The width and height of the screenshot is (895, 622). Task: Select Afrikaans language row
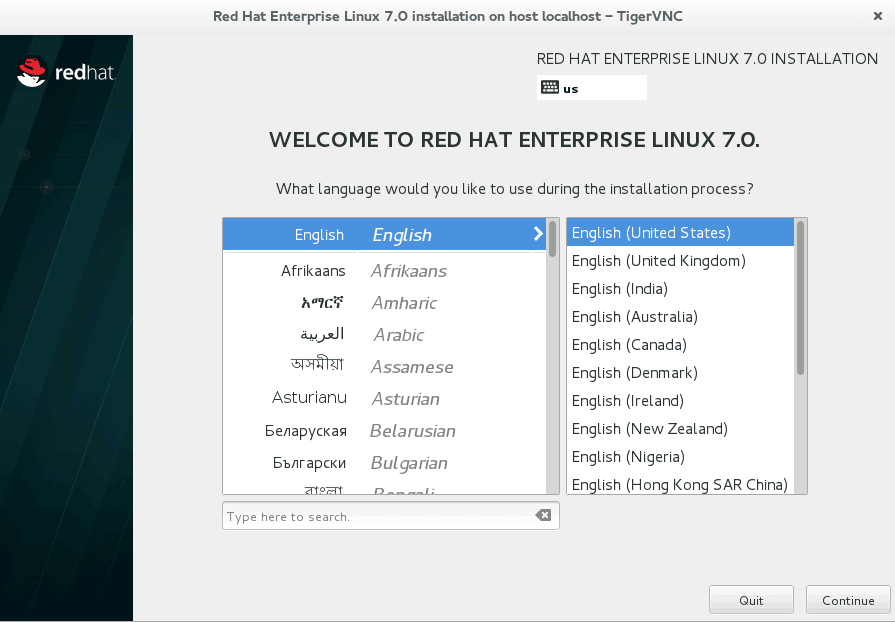point(384,270)
